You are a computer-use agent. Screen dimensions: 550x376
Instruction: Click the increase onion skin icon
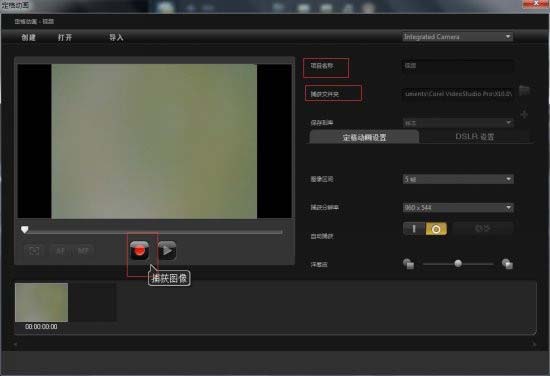pyautogui.click(x=507, y=263)
